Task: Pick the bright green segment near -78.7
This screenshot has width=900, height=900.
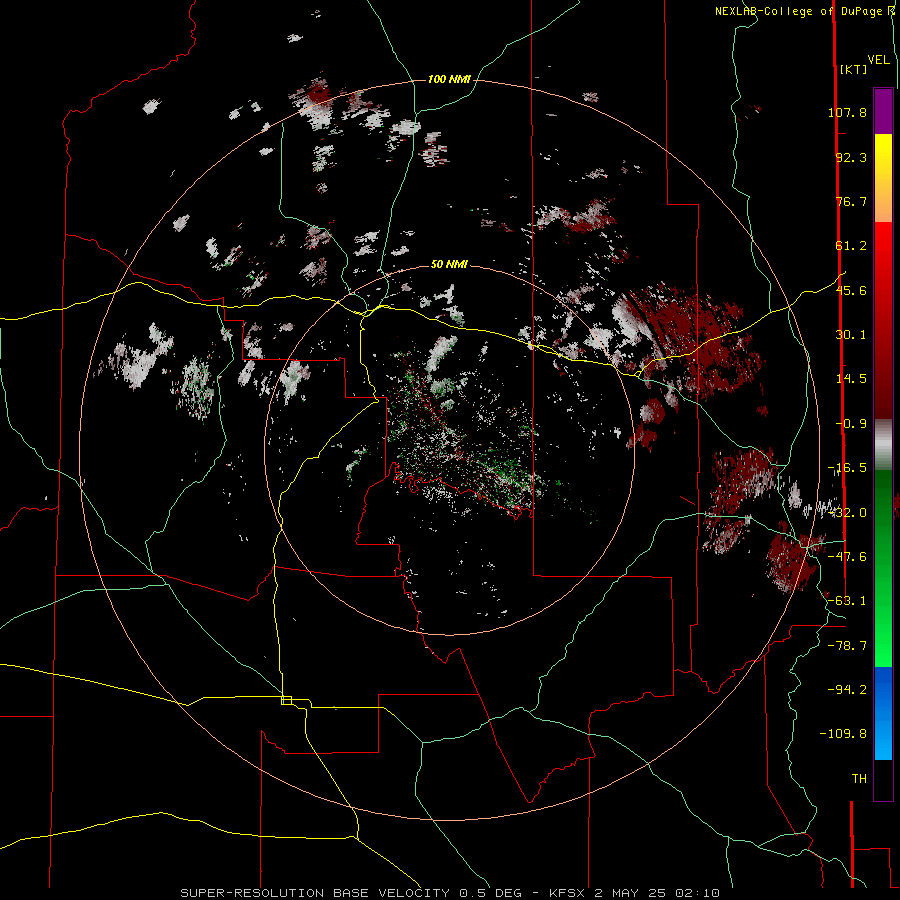Action: 883,646
